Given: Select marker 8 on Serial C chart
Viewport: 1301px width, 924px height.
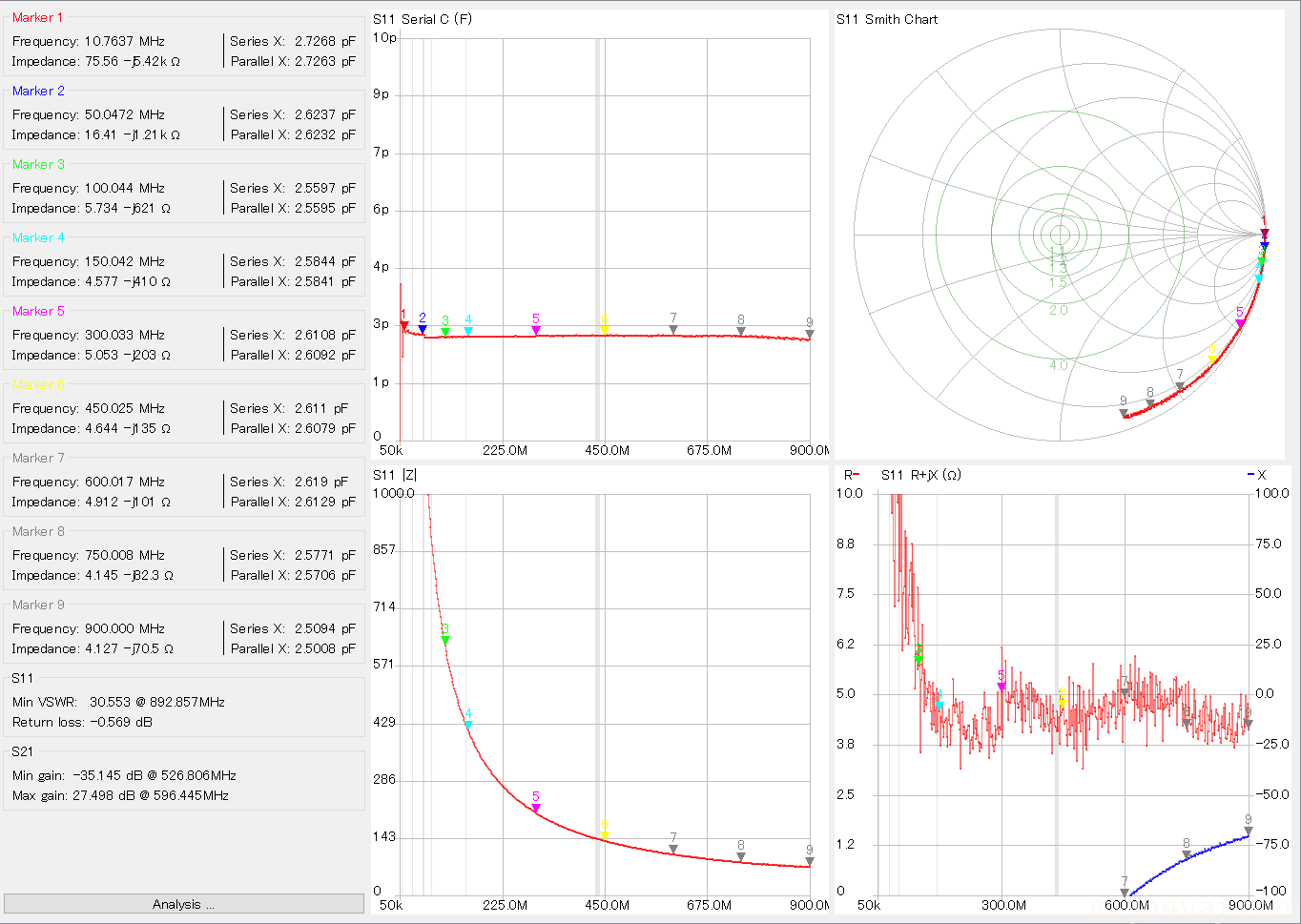Looking at the screenshot, I should pos(741,332).
